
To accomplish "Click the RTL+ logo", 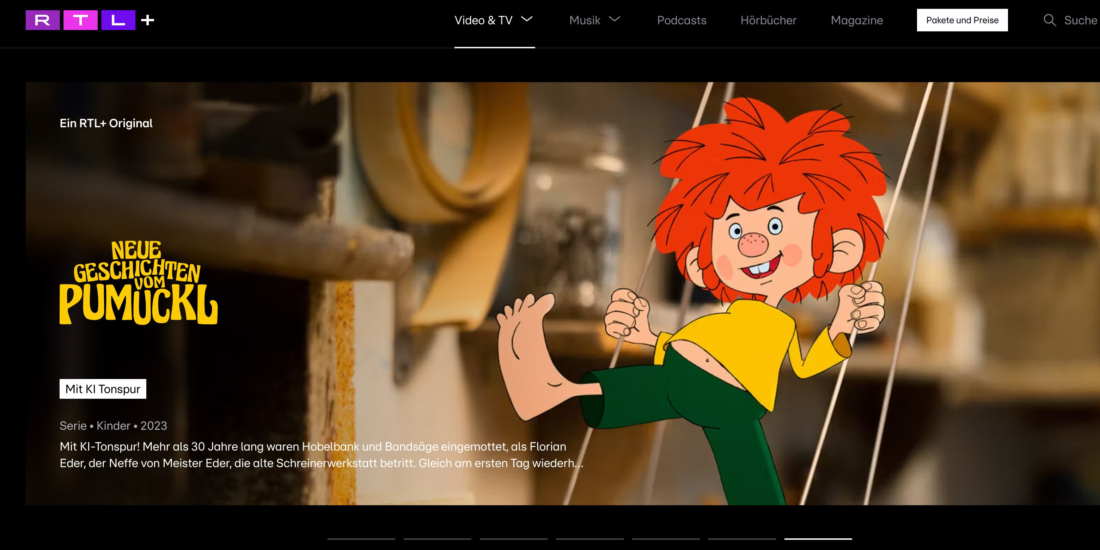I will click(x=90, y=20).
